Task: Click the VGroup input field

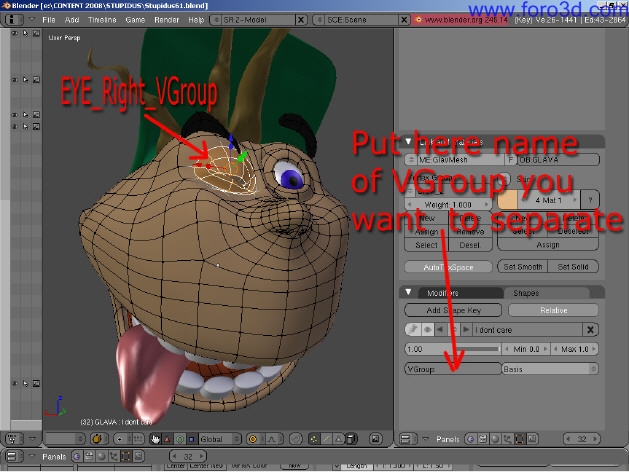Action: (x=453, y=369)
